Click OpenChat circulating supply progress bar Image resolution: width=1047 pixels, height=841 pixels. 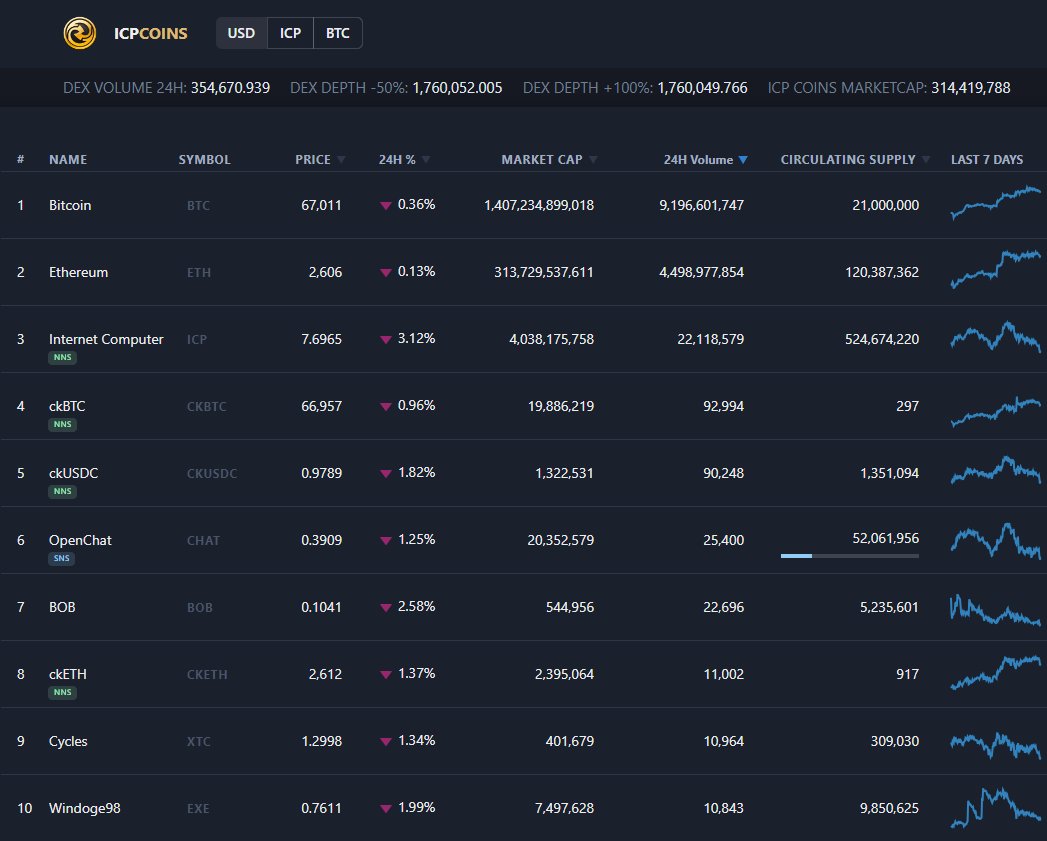pyautogui.click(x=849, y=556)
